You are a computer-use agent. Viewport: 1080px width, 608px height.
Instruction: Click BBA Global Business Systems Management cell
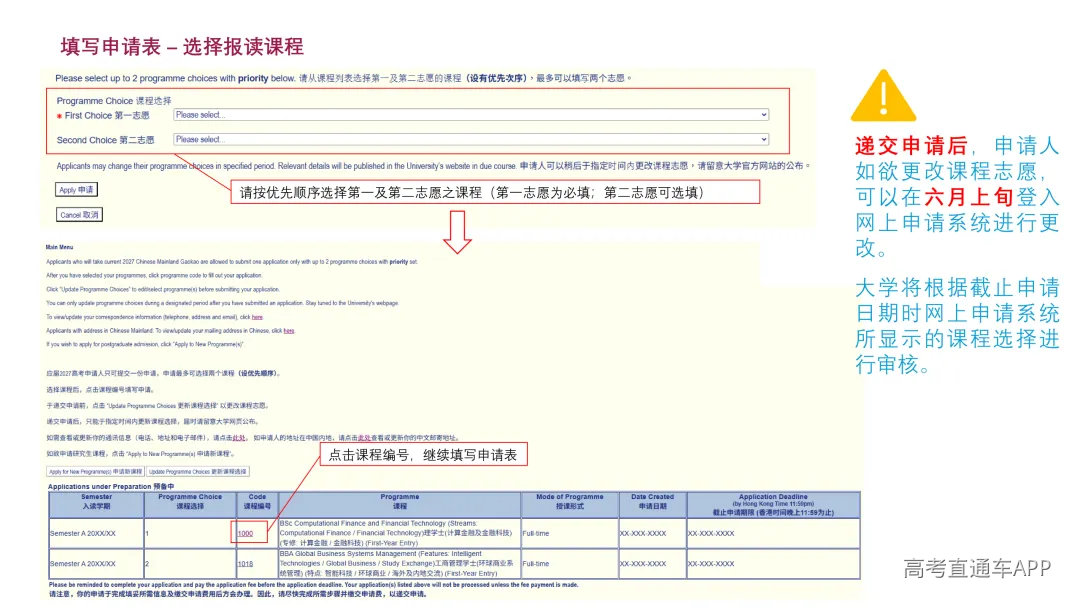pyautogui.click(x=399, y=564)
